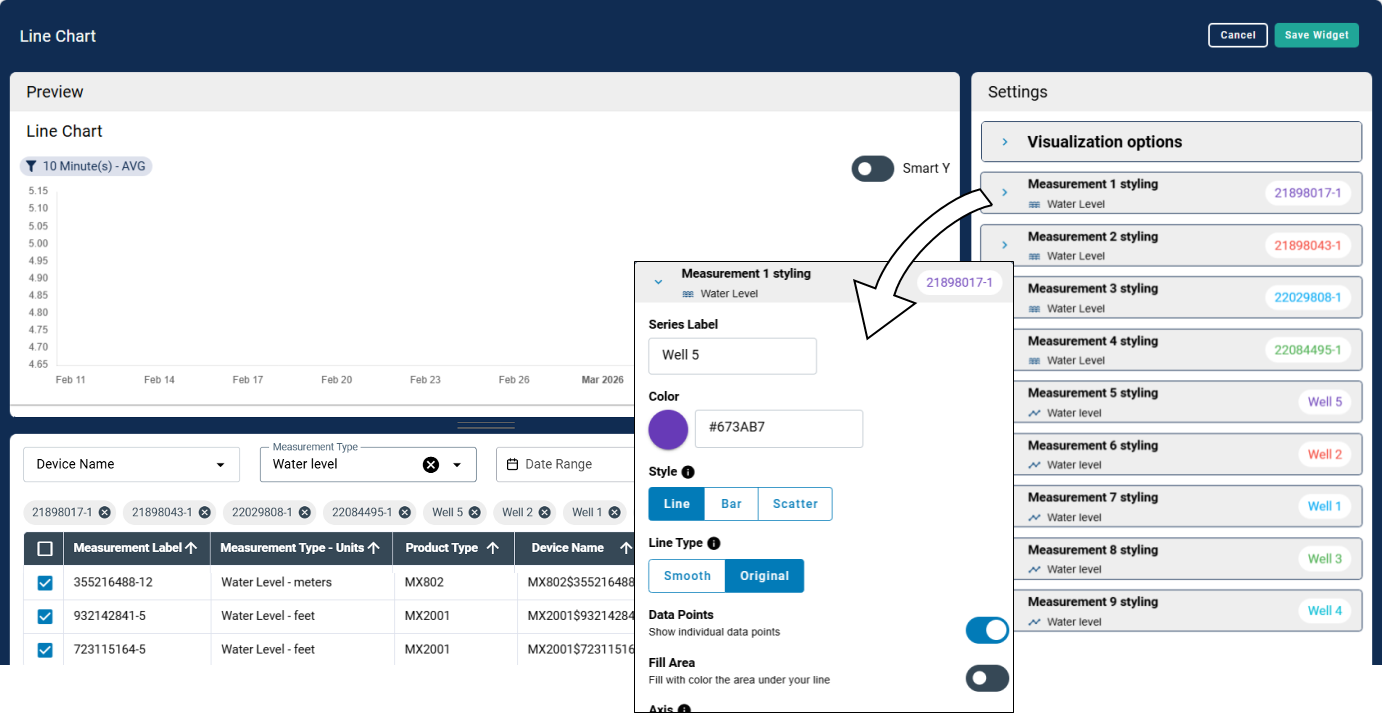The image size is (1383, 723).
Task: Expand Measurement 2 styling panel
Action: 1005,245
